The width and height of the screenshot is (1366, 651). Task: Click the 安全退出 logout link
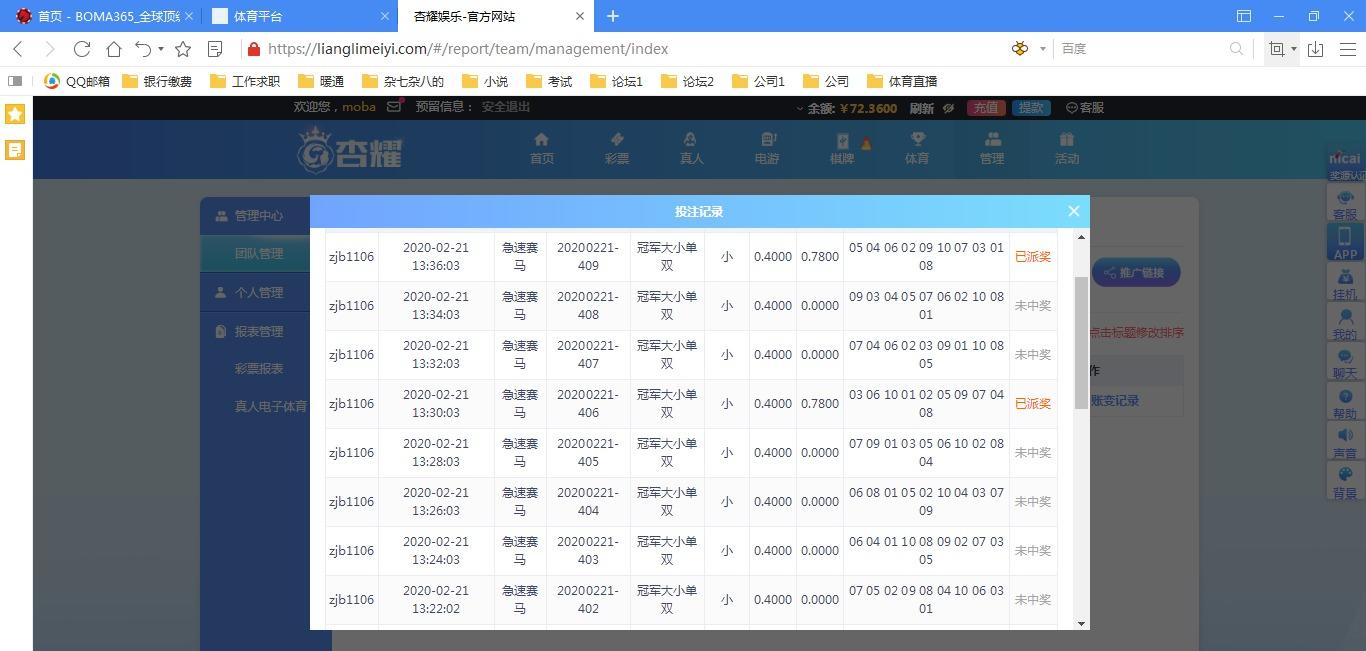click(506, 107)
